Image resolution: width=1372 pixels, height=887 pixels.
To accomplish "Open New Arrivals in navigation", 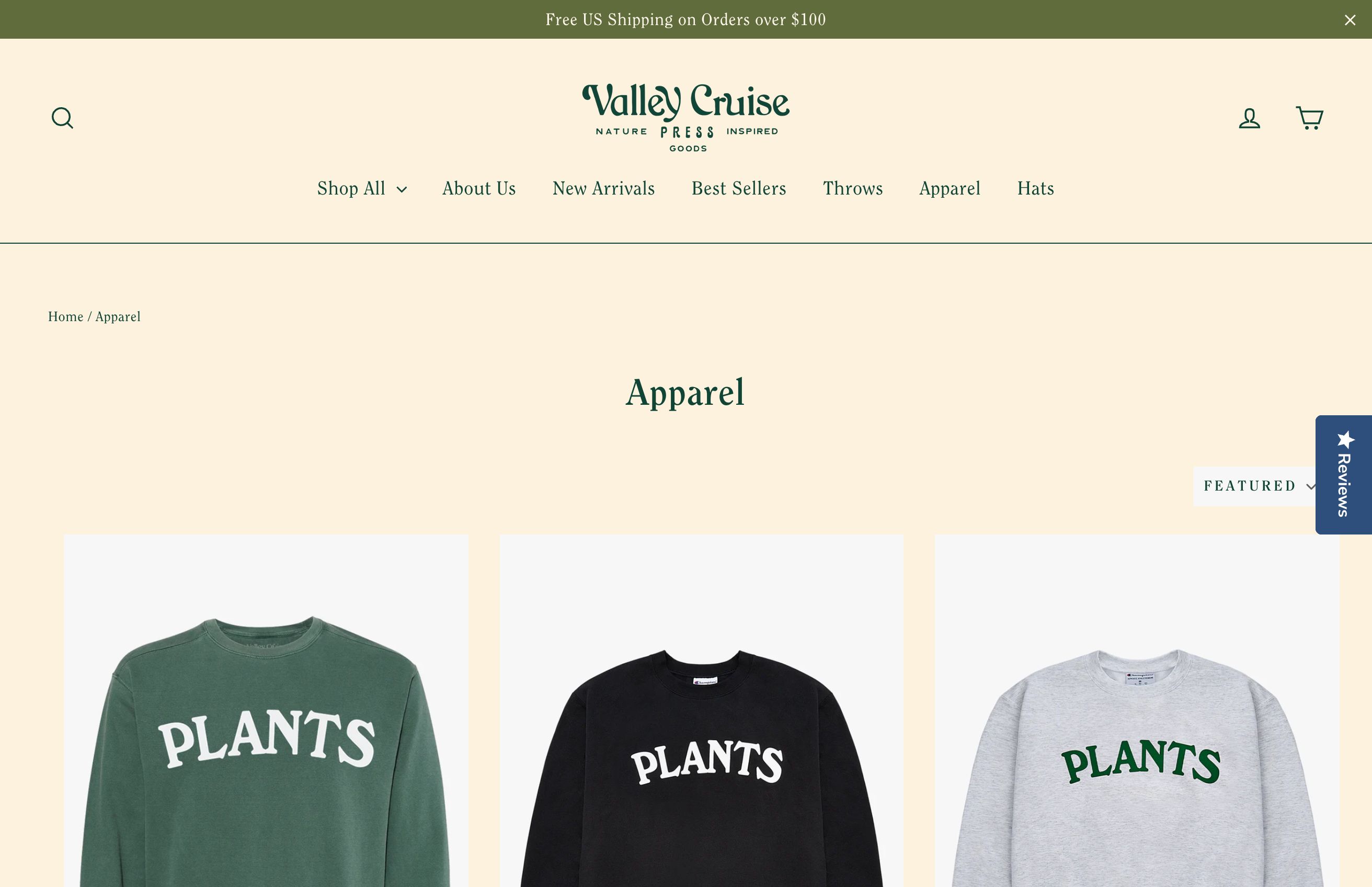I will (603, 188).
